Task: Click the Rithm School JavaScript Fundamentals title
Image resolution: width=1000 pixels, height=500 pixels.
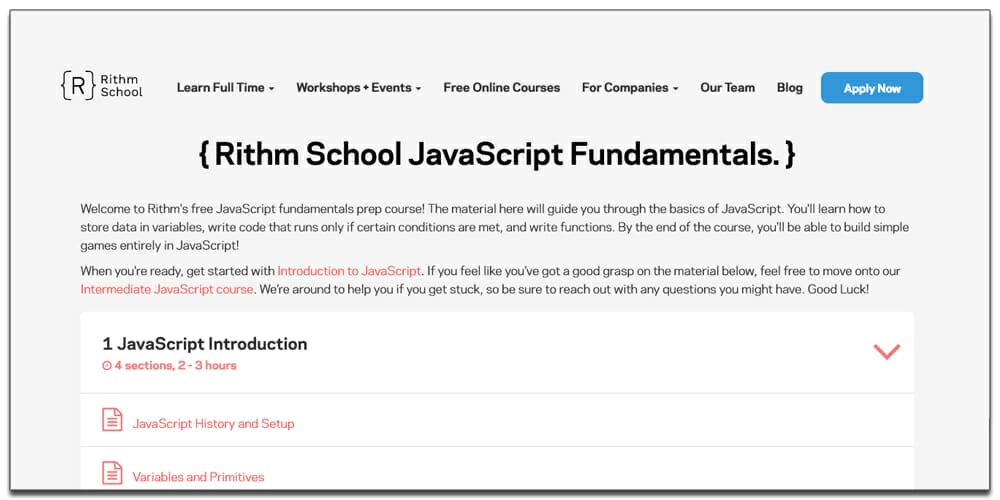Action: click(497, 155)
